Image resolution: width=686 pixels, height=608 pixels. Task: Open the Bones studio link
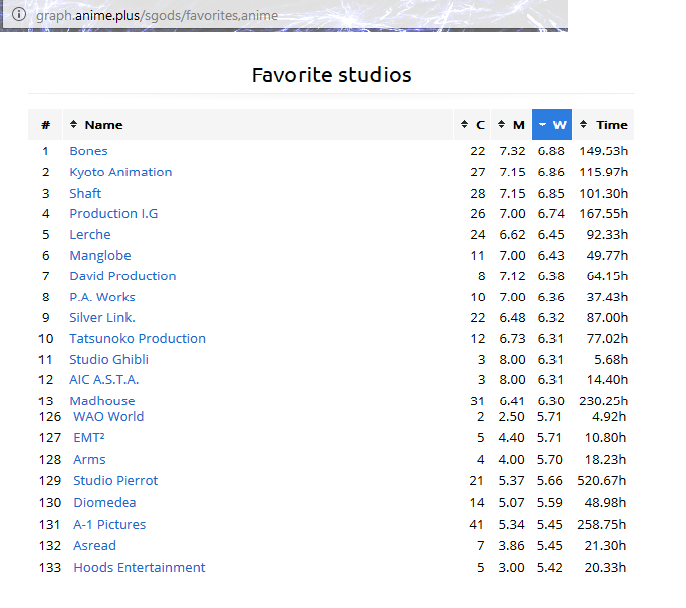[88, 151]
